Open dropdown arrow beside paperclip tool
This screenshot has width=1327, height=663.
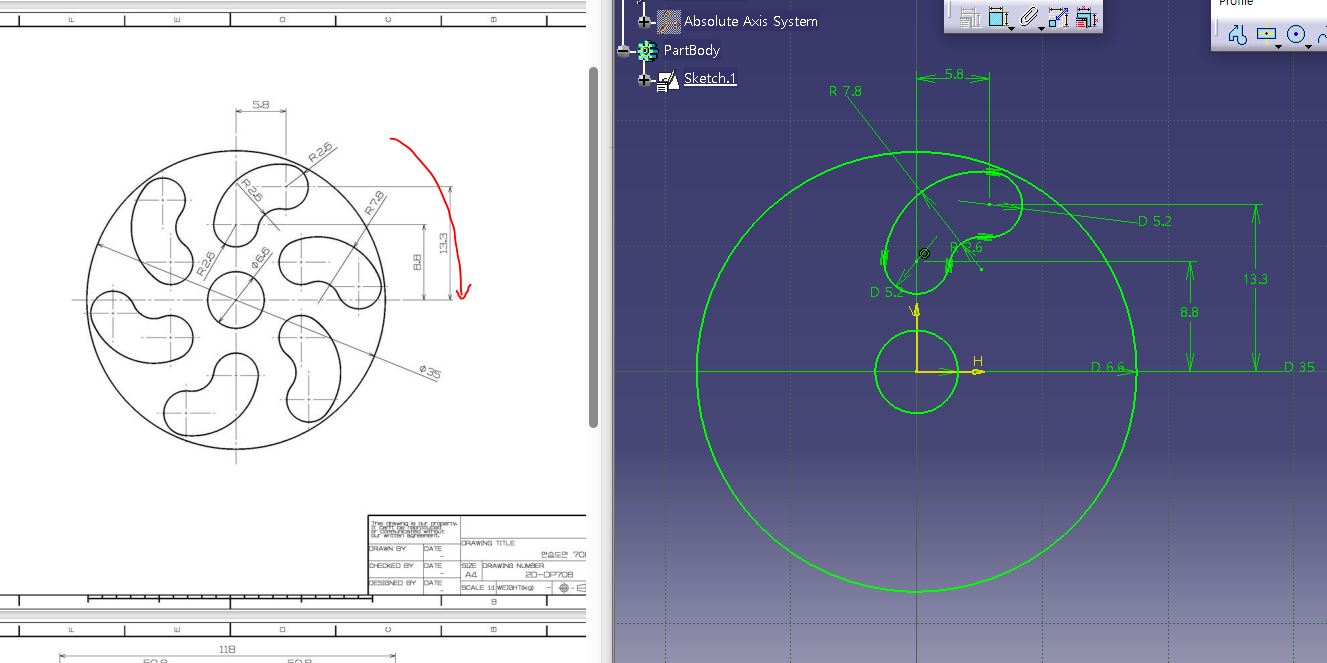pos(1043,27)
